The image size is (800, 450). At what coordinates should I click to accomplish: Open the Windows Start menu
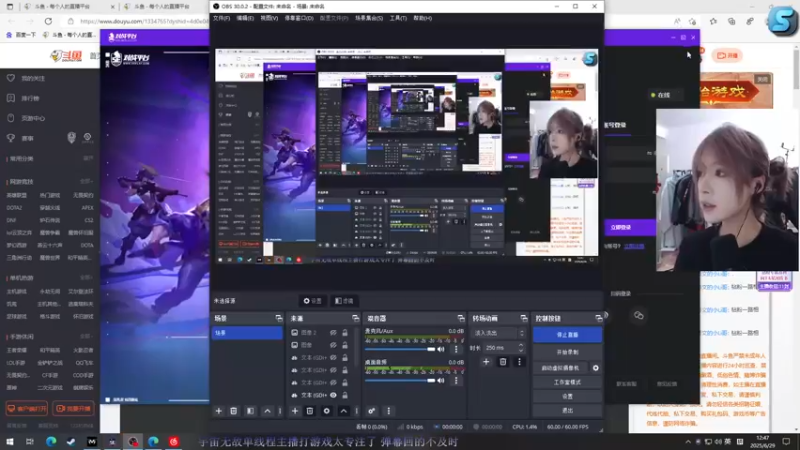tap(10, 441)
